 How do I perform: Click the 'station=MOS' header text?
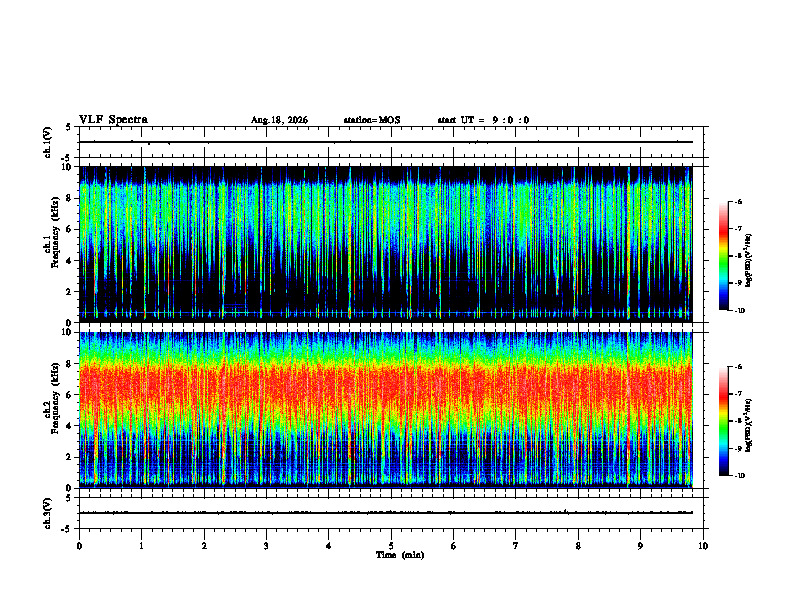(x=372, y=120)
